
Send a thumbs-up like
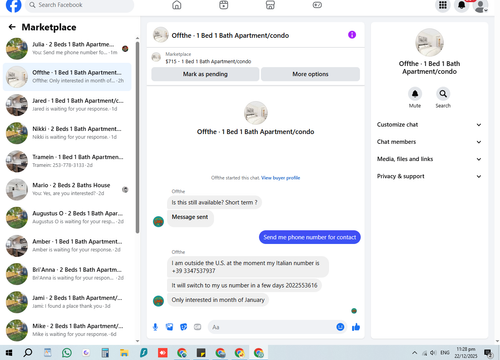(x=356, y=327)
